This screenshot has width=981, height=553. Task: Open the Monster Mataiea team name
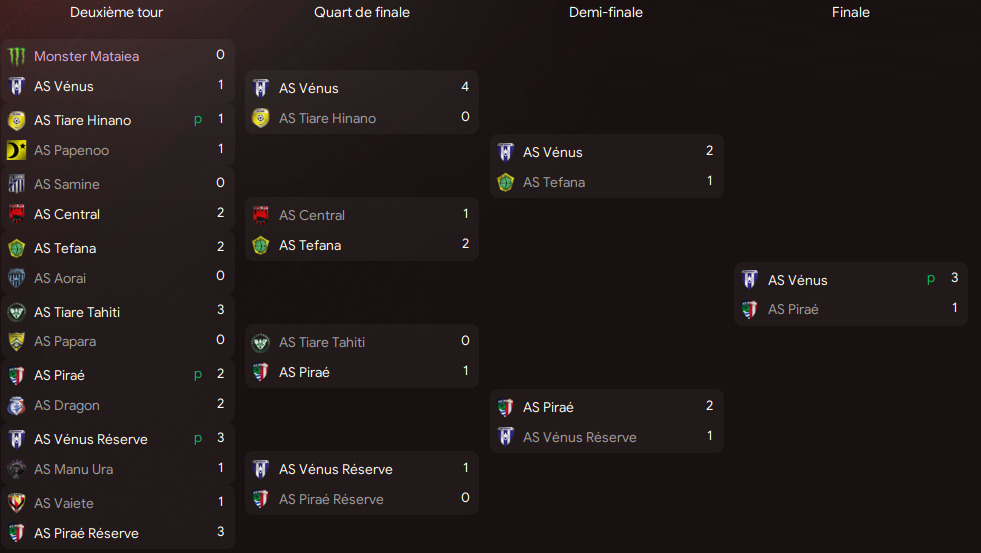86,56
